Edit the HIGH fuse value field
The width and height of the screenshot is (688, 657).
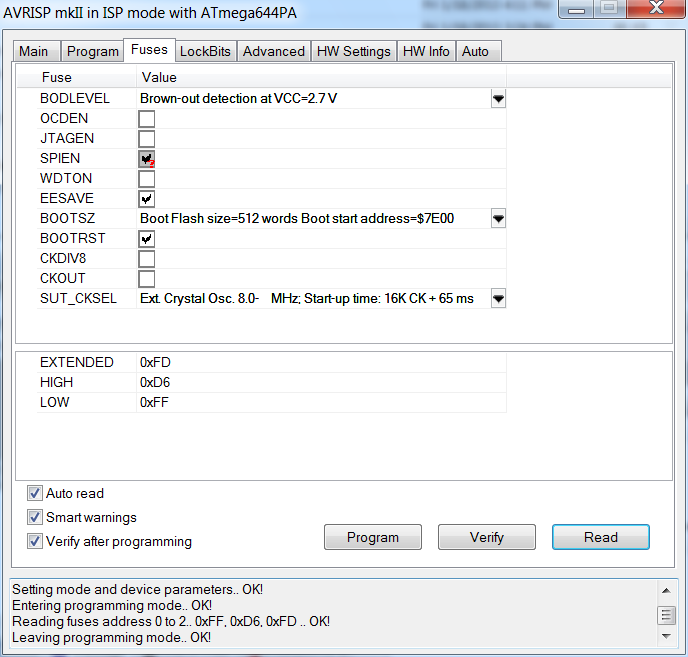pyautogui.click(x=320, y=382)
